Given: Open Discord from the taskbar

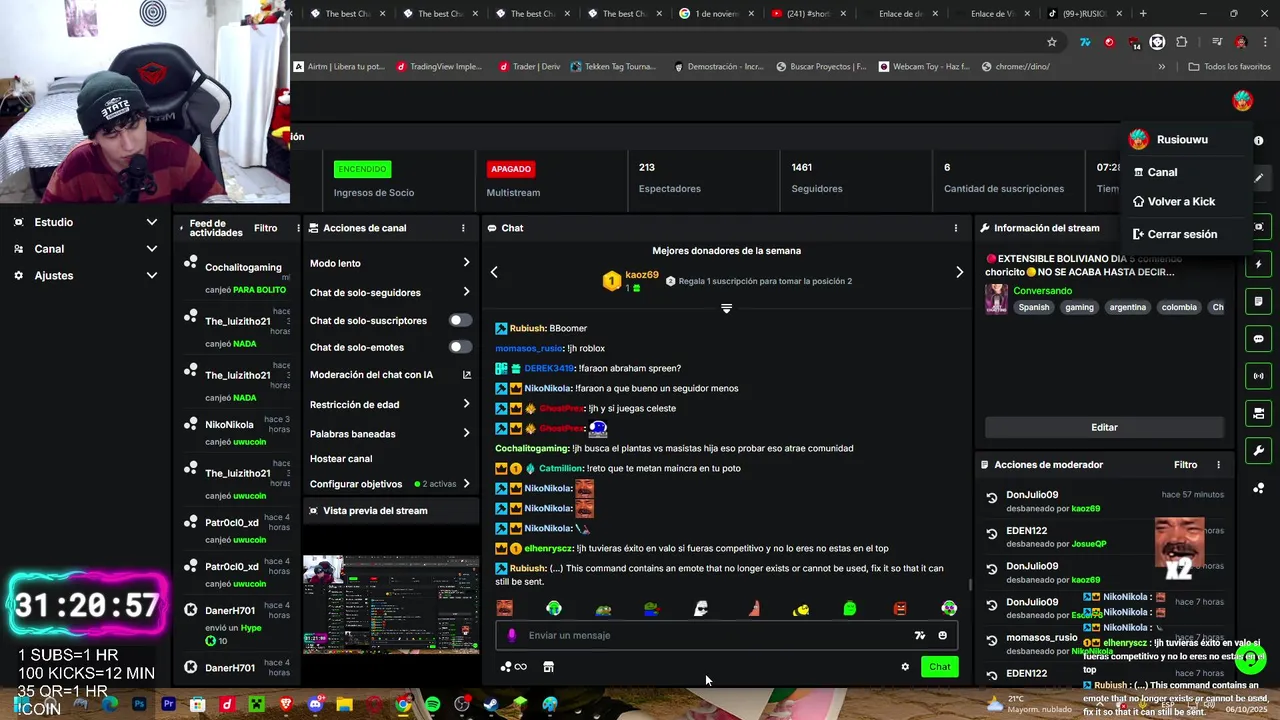Looking at the screenshot, I should [x=316, y=704].
